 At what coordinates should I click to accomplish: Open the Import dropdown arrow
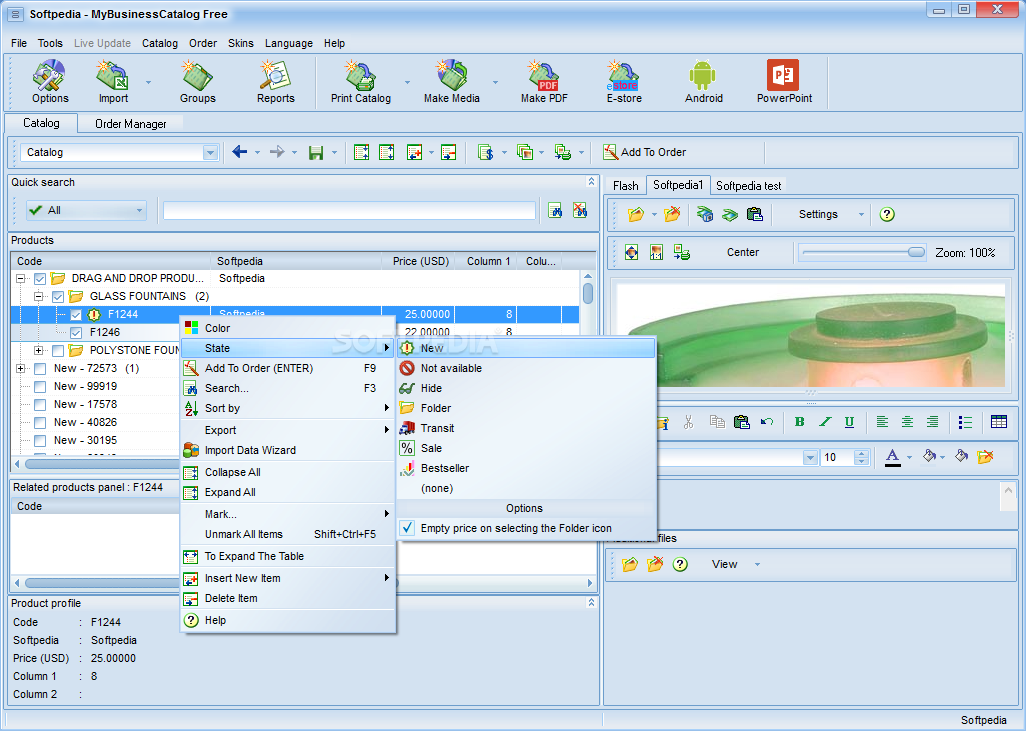pos(148,82)
